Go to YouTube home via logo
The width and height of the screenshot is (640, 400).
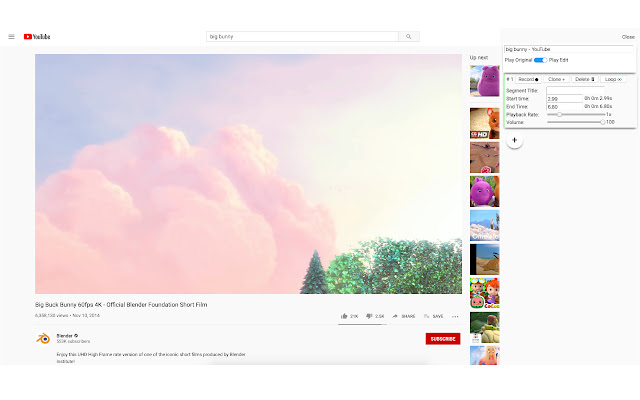click(37, 37)
